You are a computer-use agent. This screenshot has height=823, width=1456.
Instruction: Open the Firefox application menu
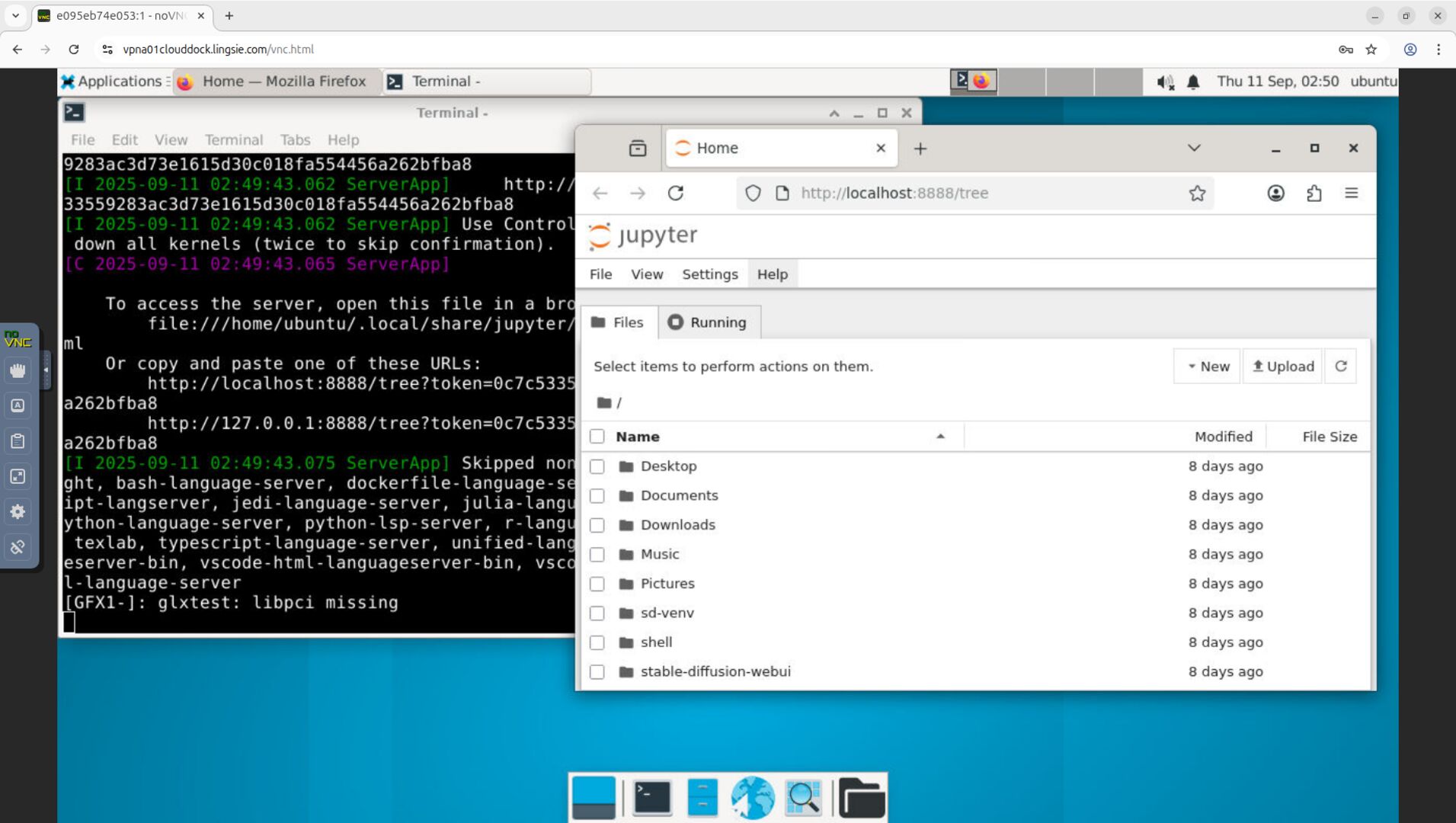1352,193
